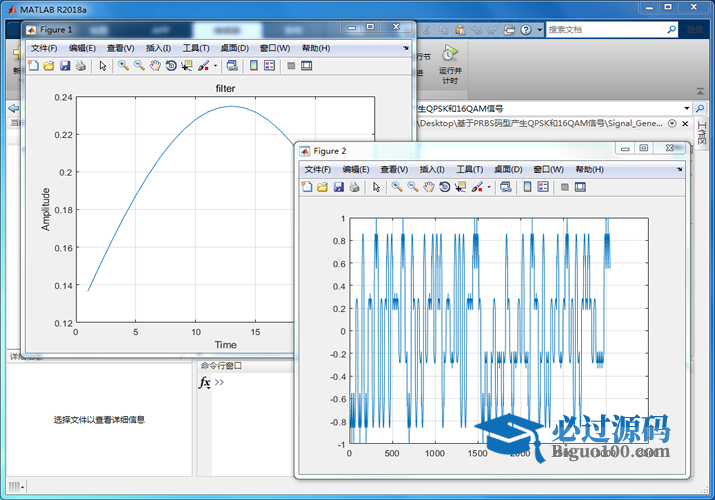This screenshot has width=715, height=500.
Task: Select Edit Plot arrow in Figure 2 toolbar
Action: [376, 187]
